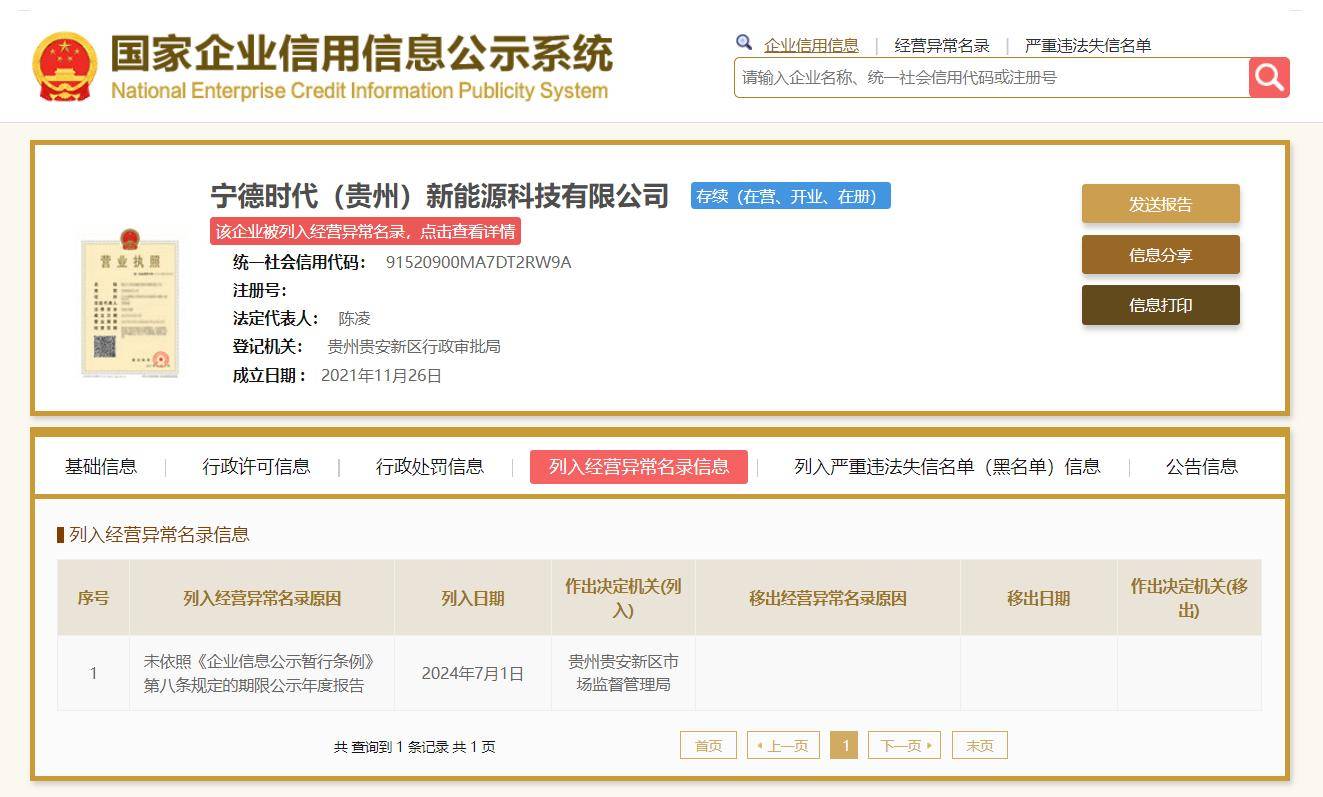This screenshot has width=1323, height=797.
Task: Click the 列入经营异常名录信息 section heading
Action: pyautogui.click(x=158, y=534)
